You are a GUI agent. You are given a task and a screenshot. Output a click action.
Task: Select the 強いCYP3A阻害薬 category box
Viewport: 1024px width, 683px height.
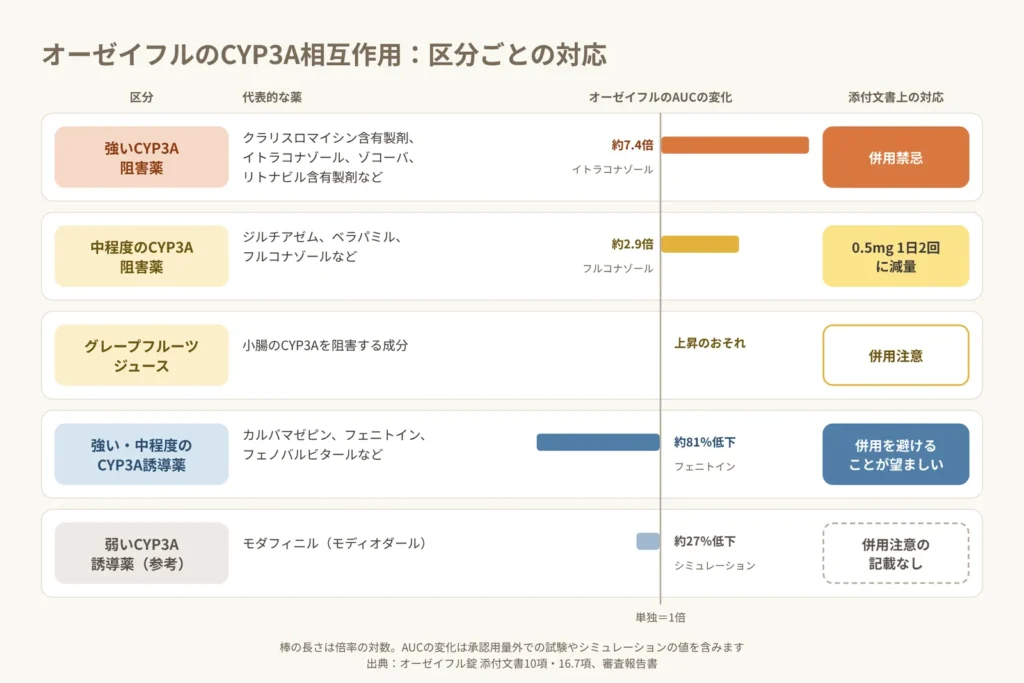(142, 157)
